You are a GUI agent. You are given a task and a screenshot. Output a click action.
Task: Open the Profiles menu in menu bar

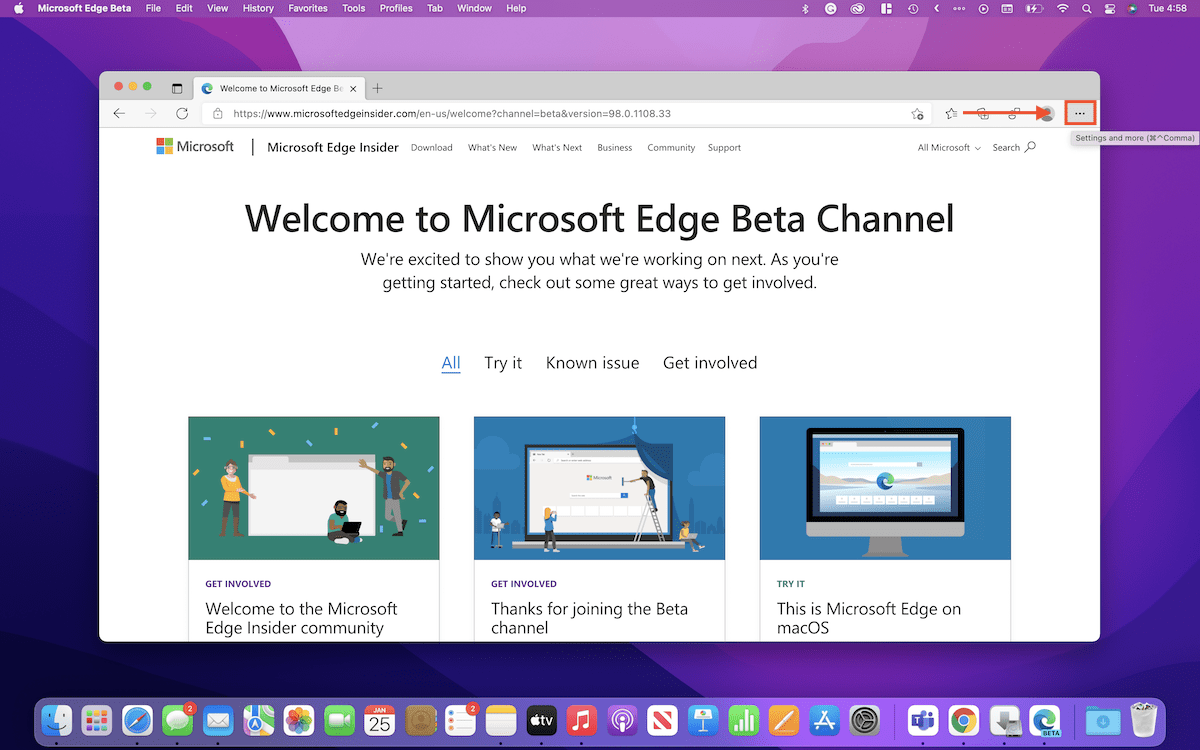pos(396,8)
